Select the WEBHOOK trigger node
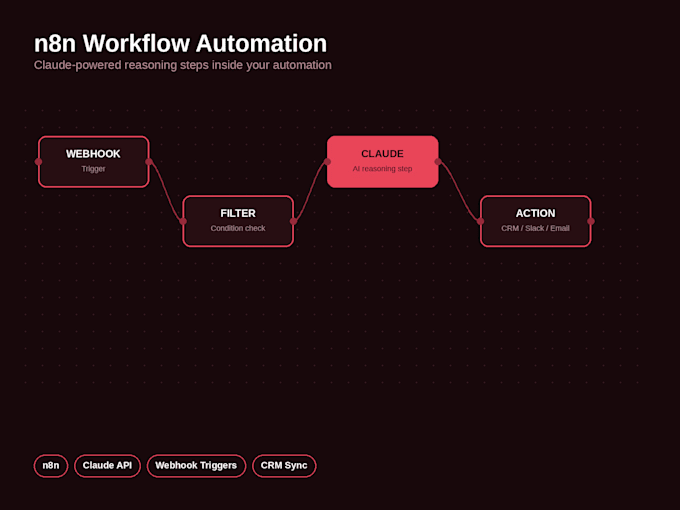Screen dimensions: 680x510 [94, 162]
